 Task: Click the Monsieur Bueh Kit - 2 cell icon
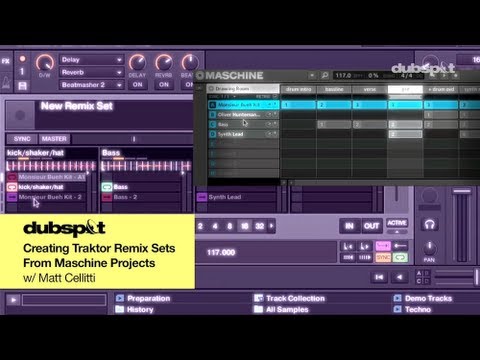(x=12, y=197)
